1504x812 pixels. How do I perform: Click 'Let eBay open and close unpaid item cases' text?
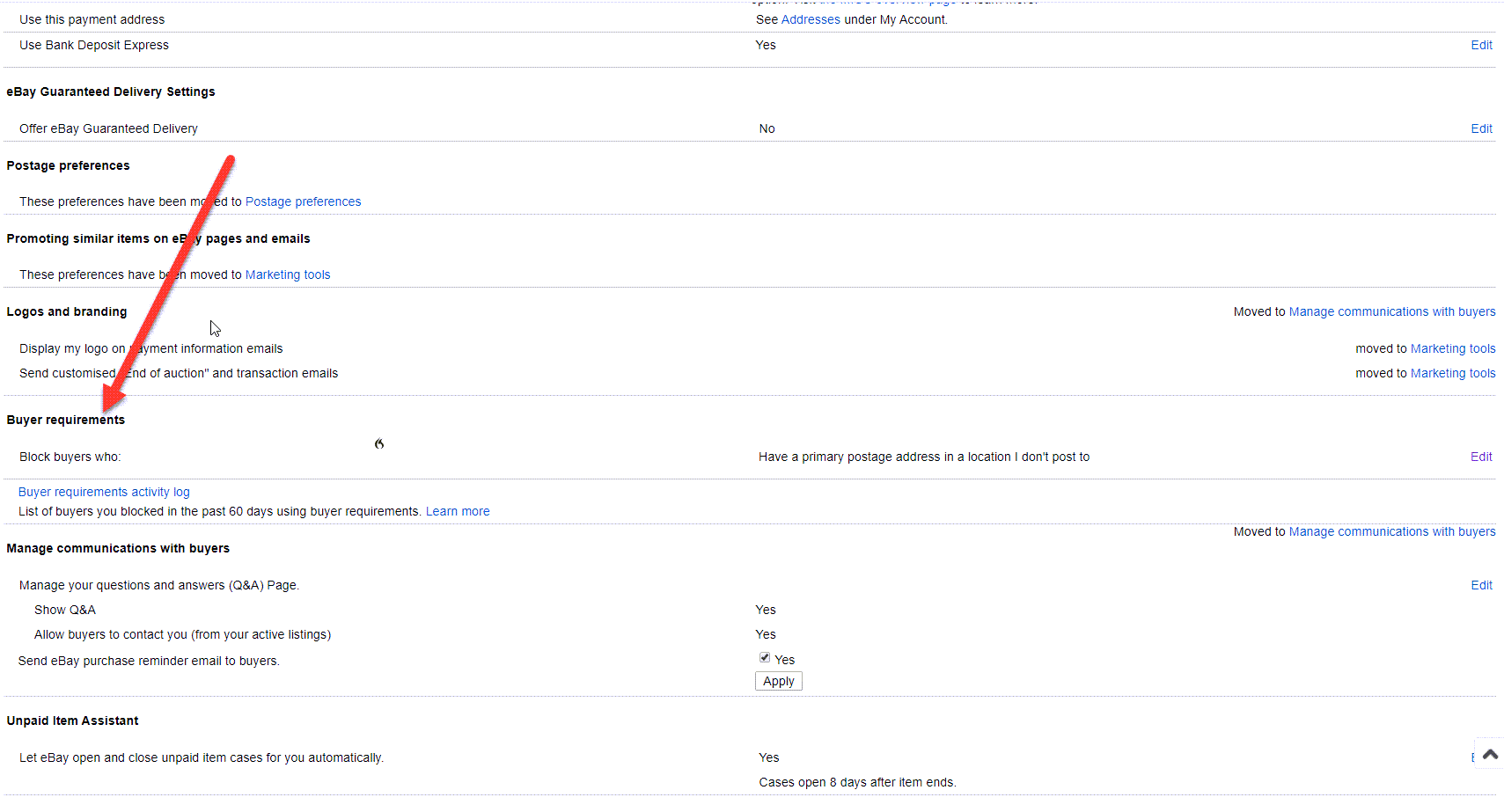pos(202,757)
